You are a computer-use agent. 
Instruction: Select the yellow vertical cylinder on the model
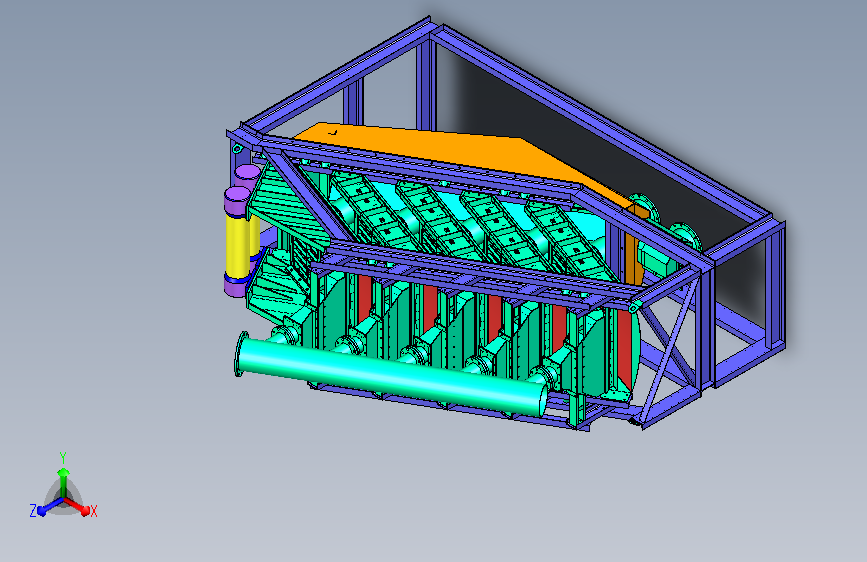[238, 246]
